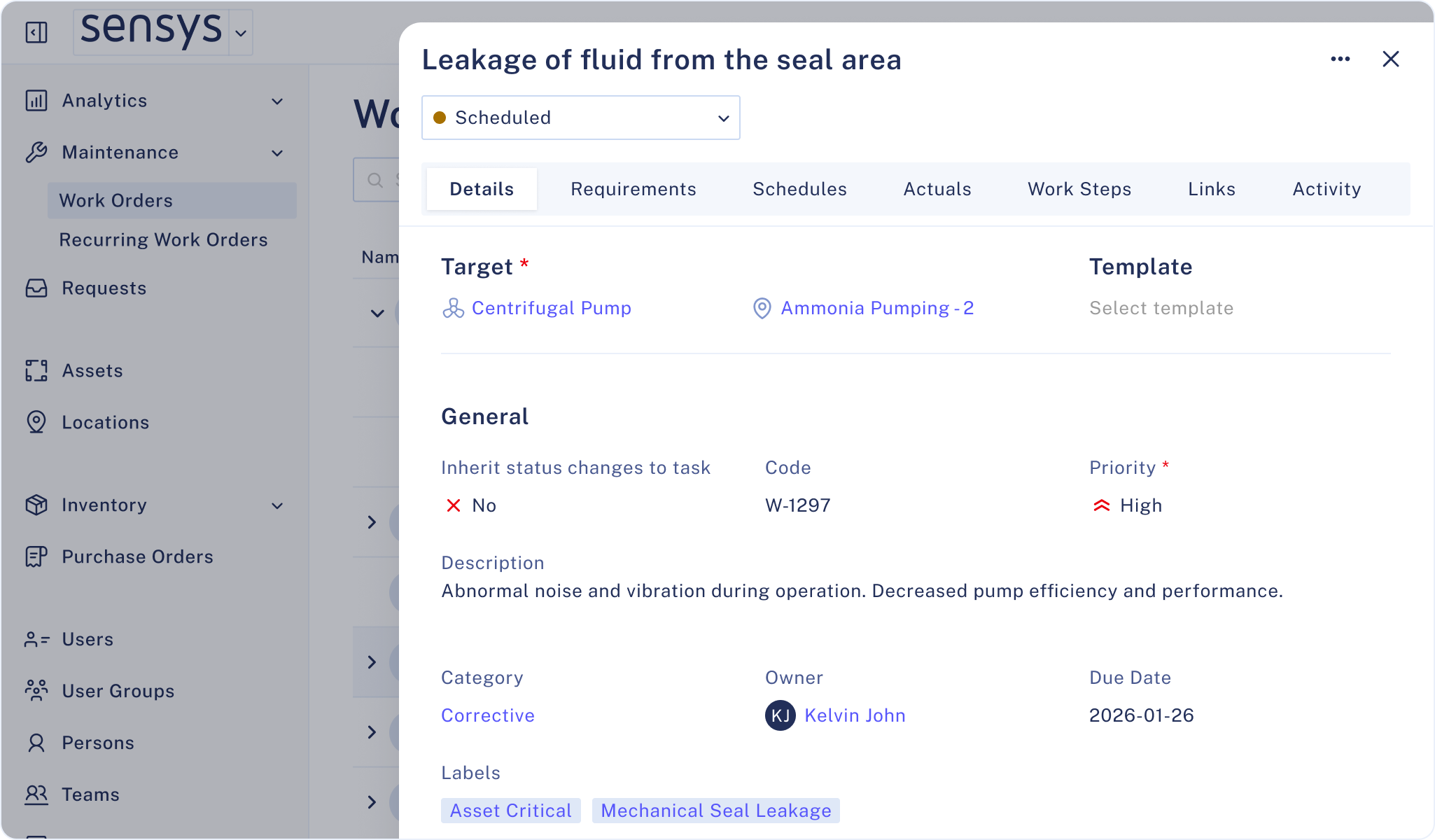Click the Purchase Orders icon
Screen dimensions: 1435x840
36,556
